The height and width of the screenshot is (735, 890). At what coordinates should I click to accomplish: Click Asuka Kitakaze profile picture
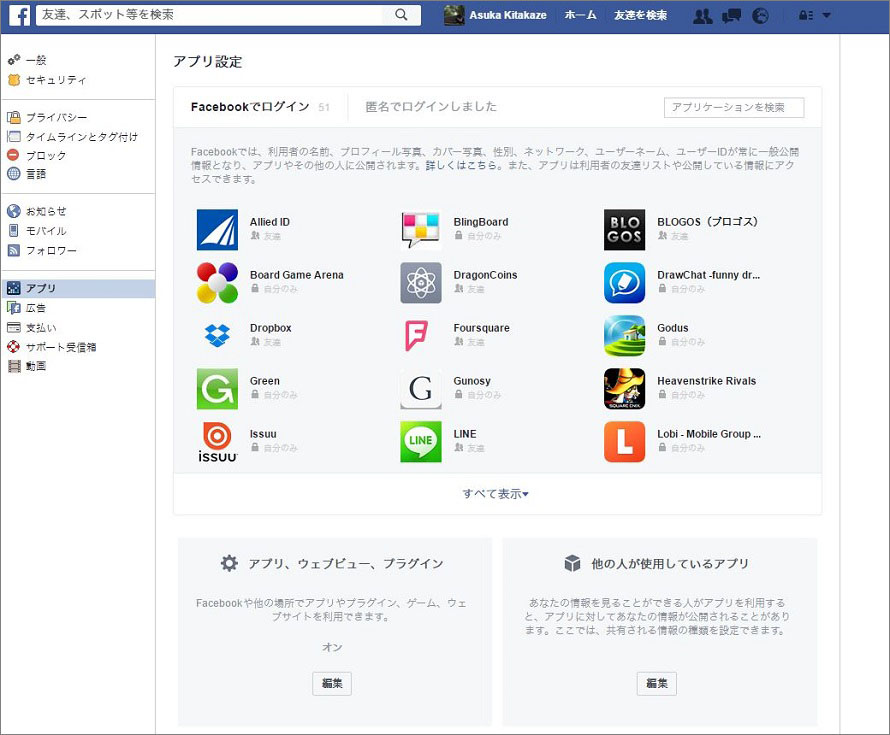(x=454, y=15)
